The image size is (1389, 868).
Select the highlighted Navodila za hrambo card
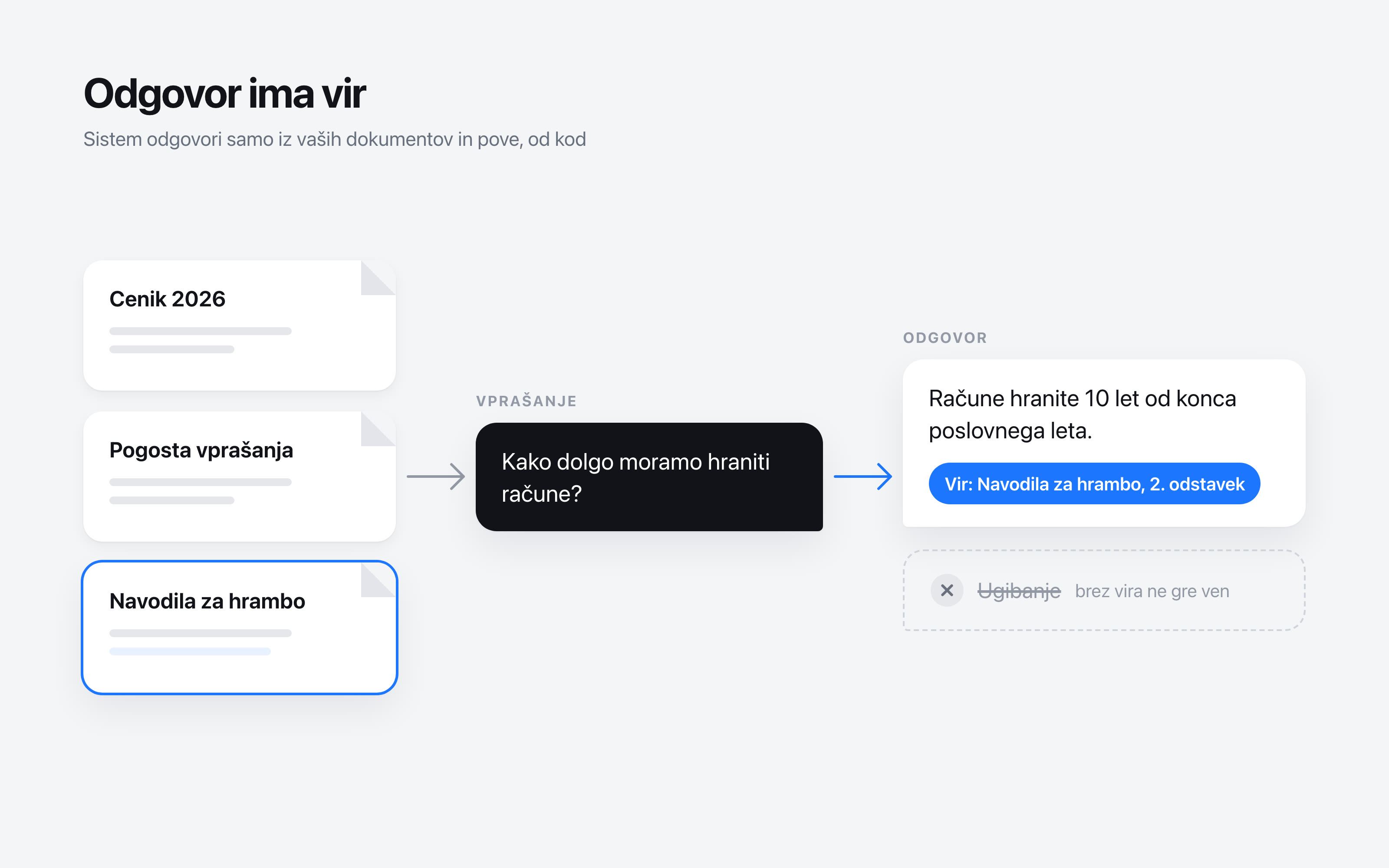239,628
